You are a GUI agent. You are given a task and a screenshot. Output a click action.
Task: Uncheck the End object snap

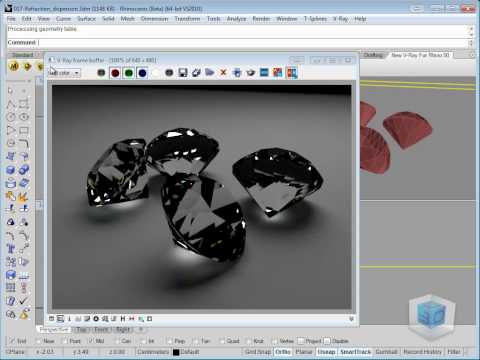point(12,341)
